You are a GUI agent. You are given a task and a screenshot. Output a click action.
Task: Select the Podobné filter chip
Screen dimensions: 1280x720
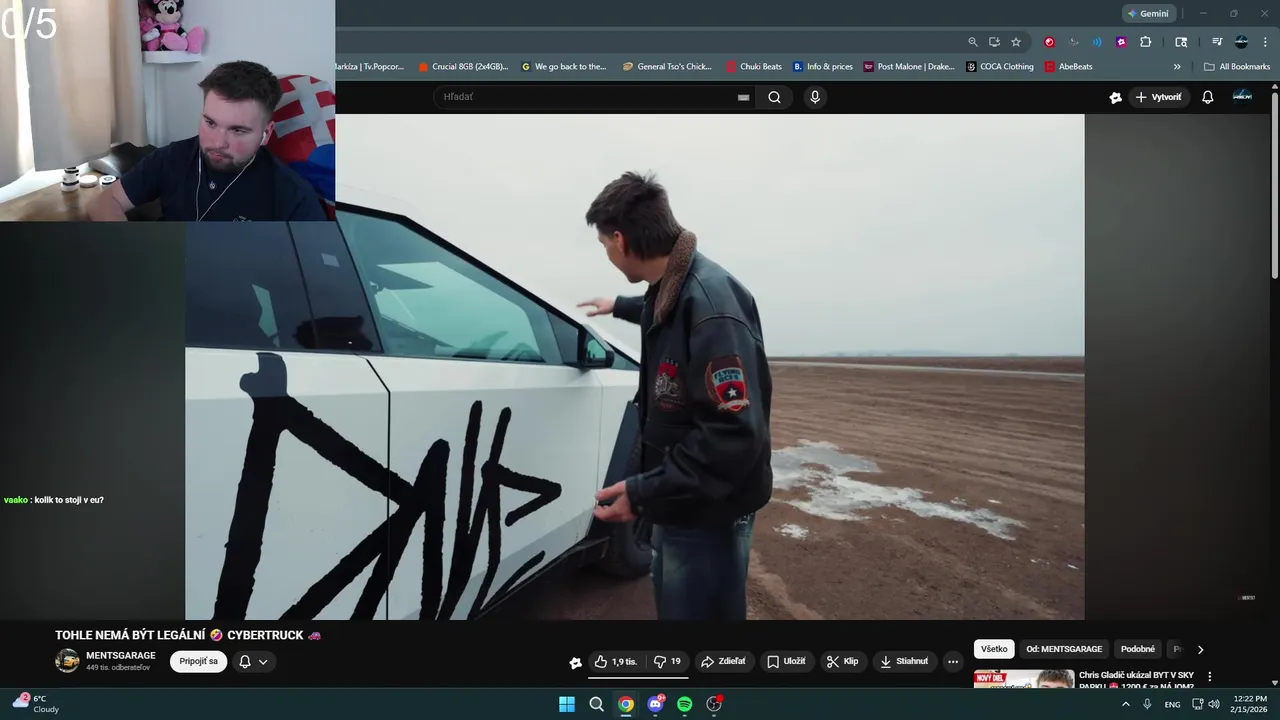(x=1138, y=649)
